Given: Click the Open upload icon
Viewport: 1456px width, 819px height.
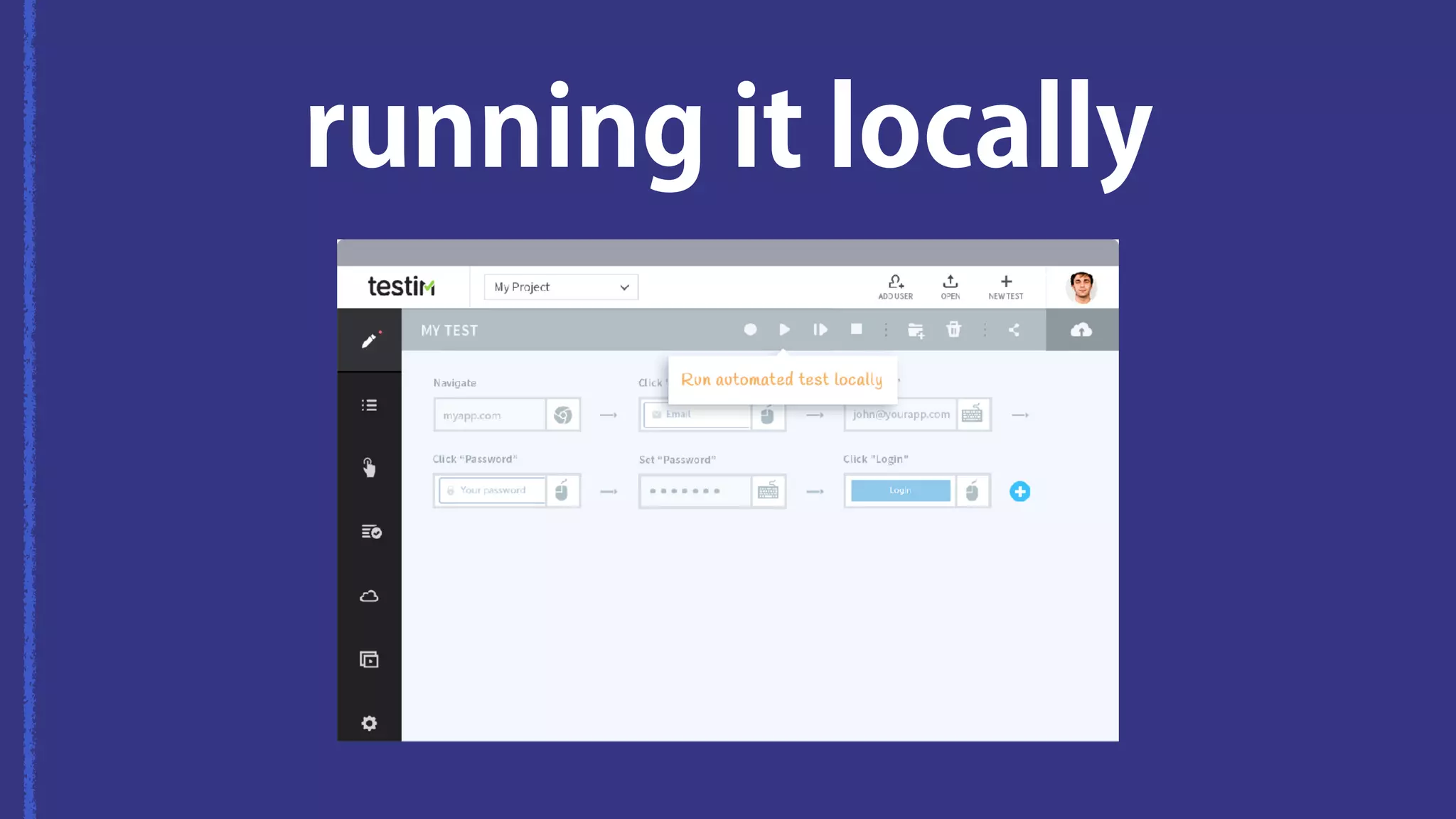Looking at the screenshot, I should [951, 287].
